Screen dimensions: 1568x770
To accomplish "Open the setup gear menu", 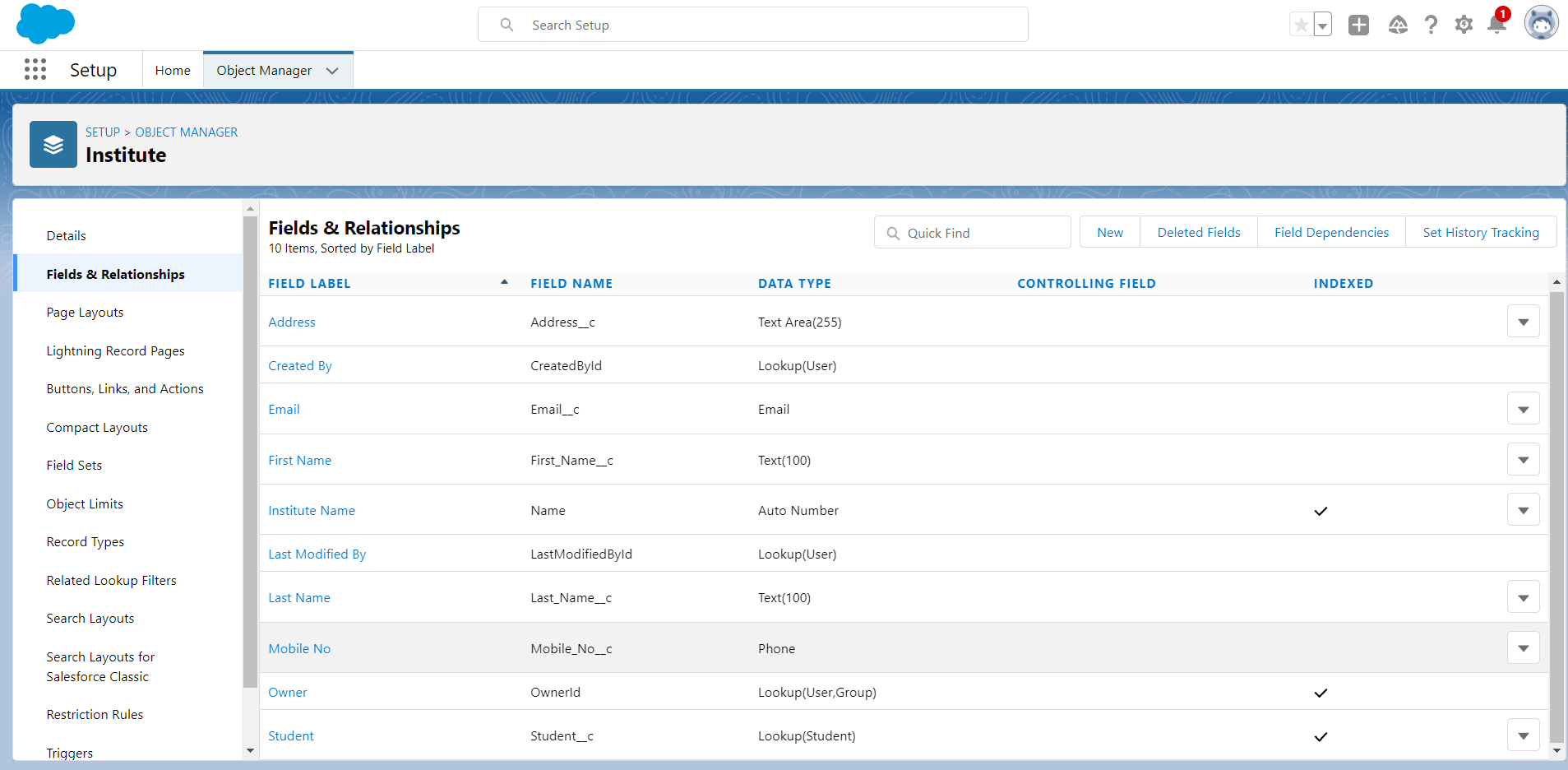I will pyautogui.click(x=1464, y=26).
